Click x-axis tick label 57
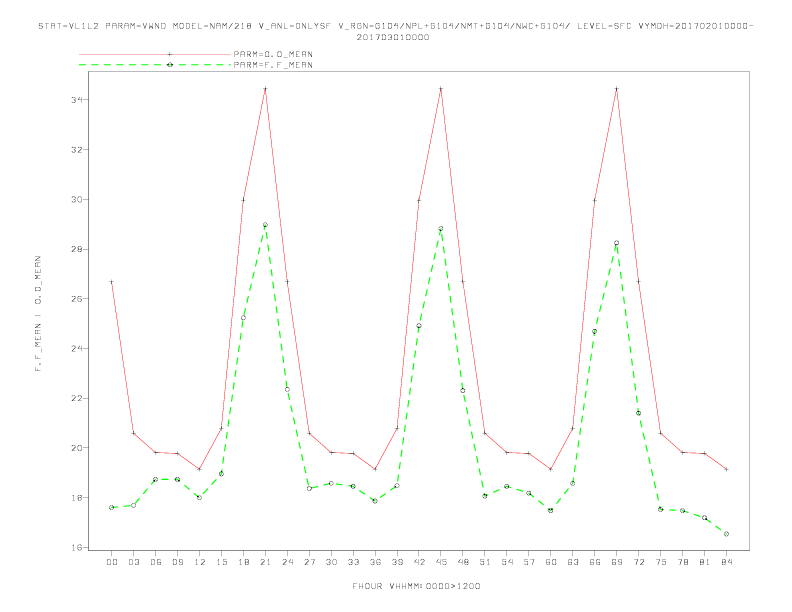Image resolution: width=792 pixels, height=612 pixels. (x=529, y=562)
